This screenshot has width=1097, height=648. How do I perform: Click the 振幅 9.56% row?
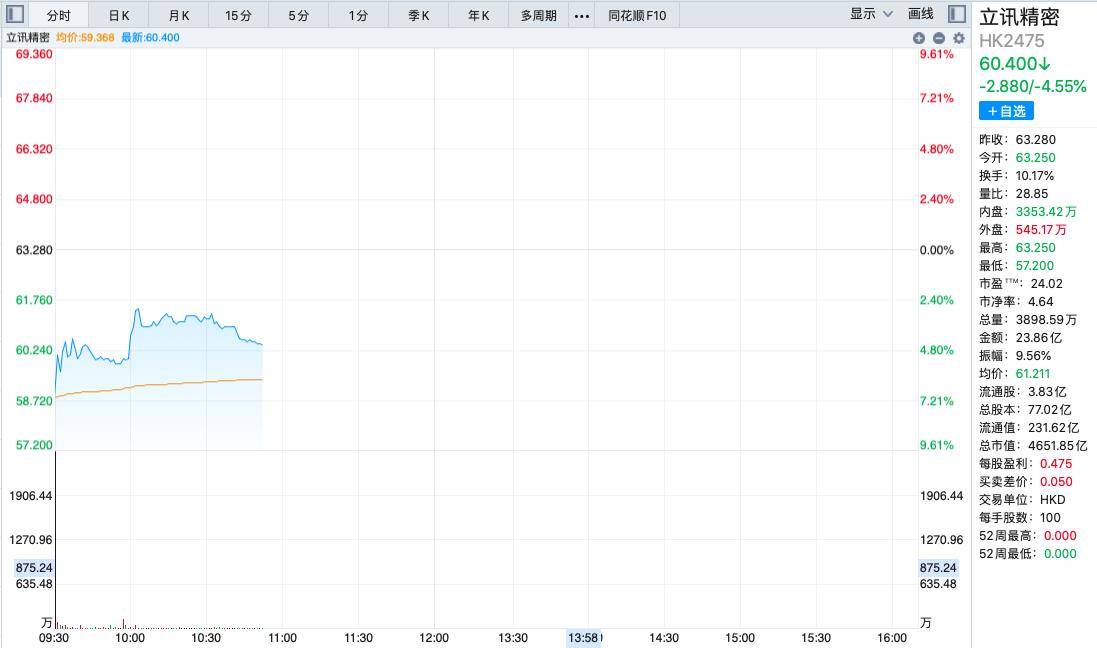coord(1014,355)
